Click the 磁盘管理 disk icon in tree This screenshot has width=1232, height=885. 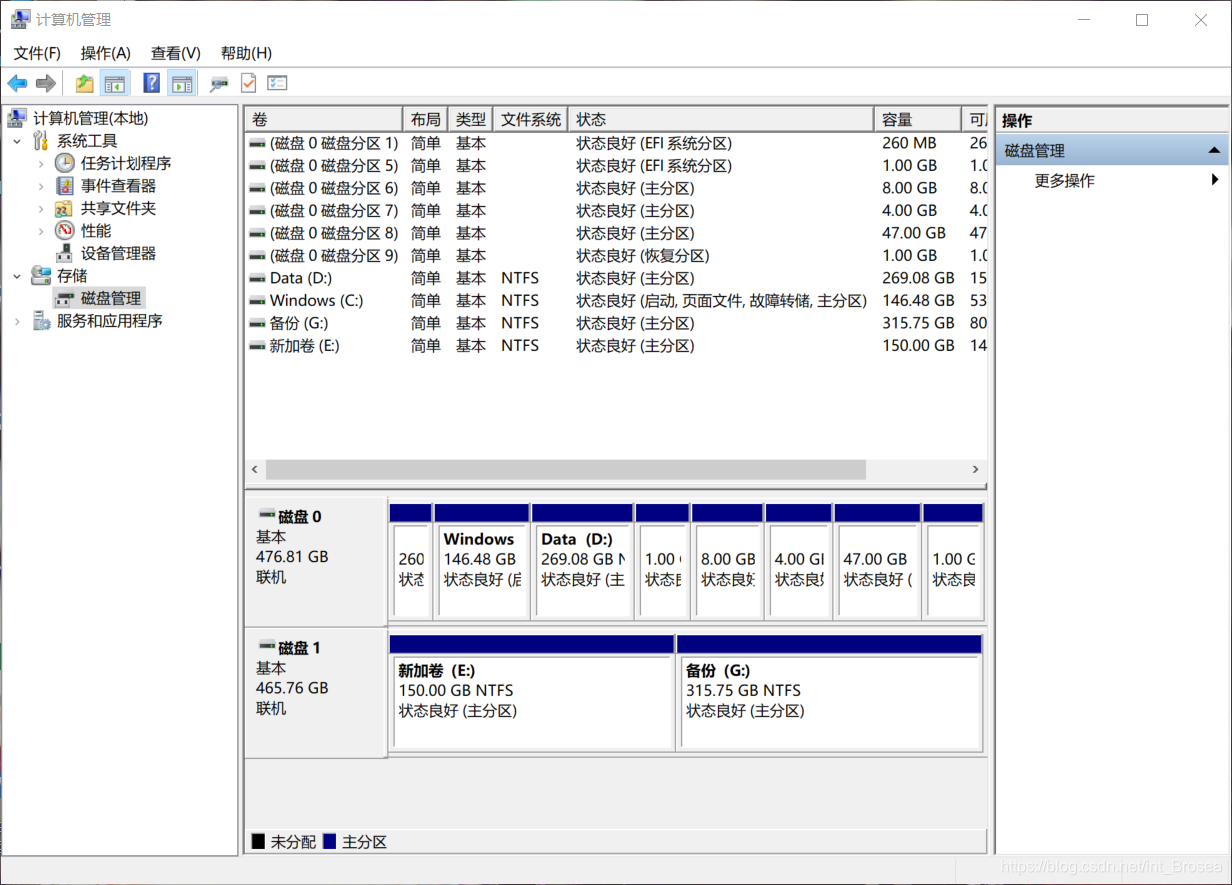(65, 298)
